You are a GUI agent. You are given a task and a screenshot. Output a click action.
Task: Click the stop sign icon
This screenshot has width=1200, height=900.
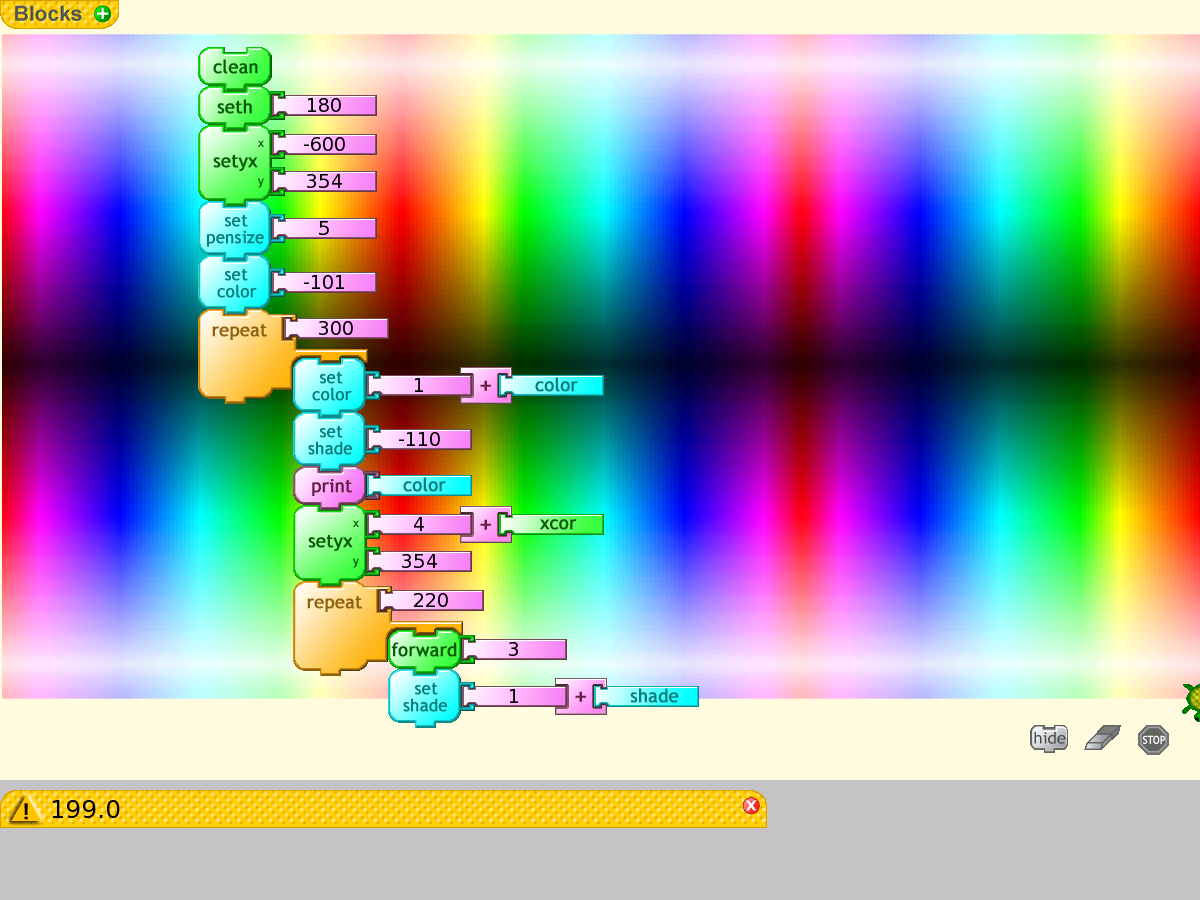[1153, 740]
